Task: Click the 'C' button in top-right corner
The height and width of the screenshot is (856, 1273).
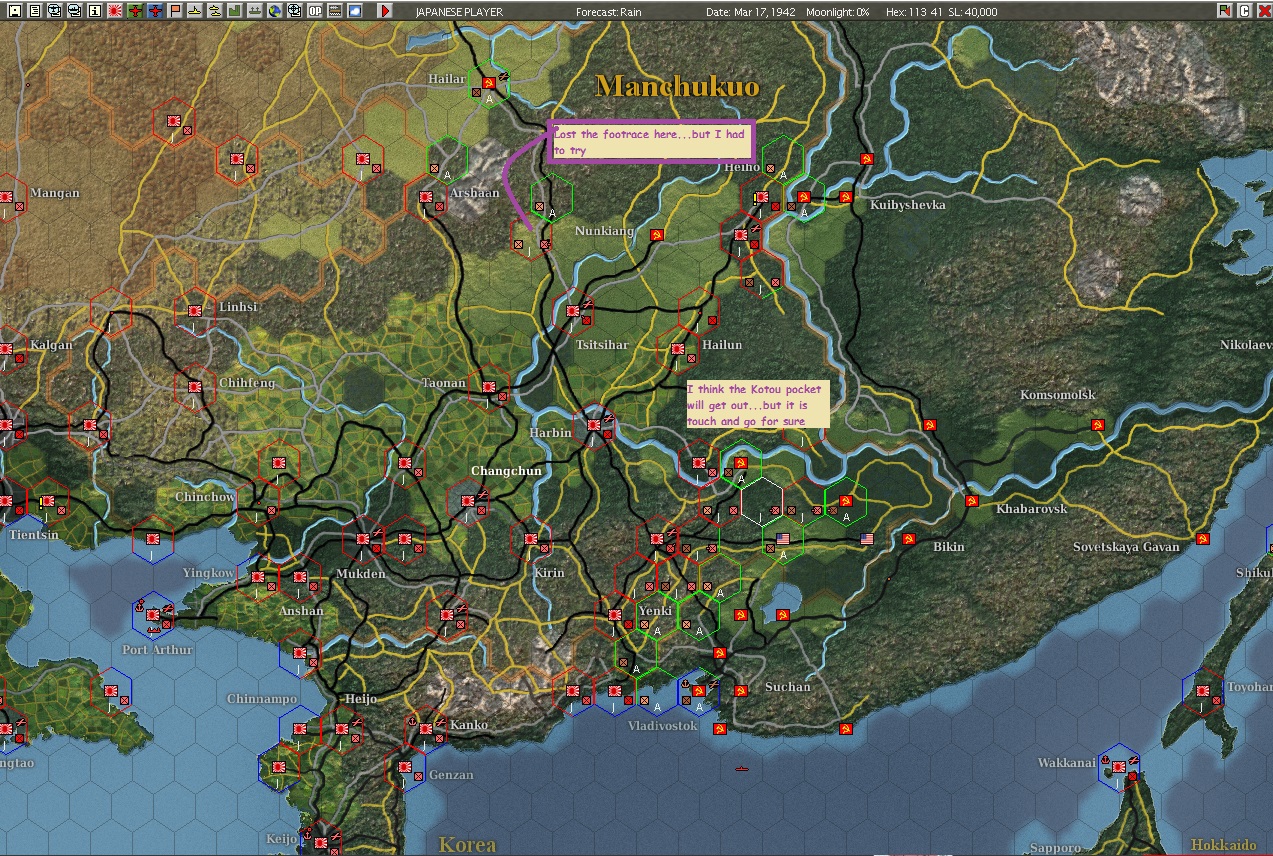Action: pos(1245,11)
